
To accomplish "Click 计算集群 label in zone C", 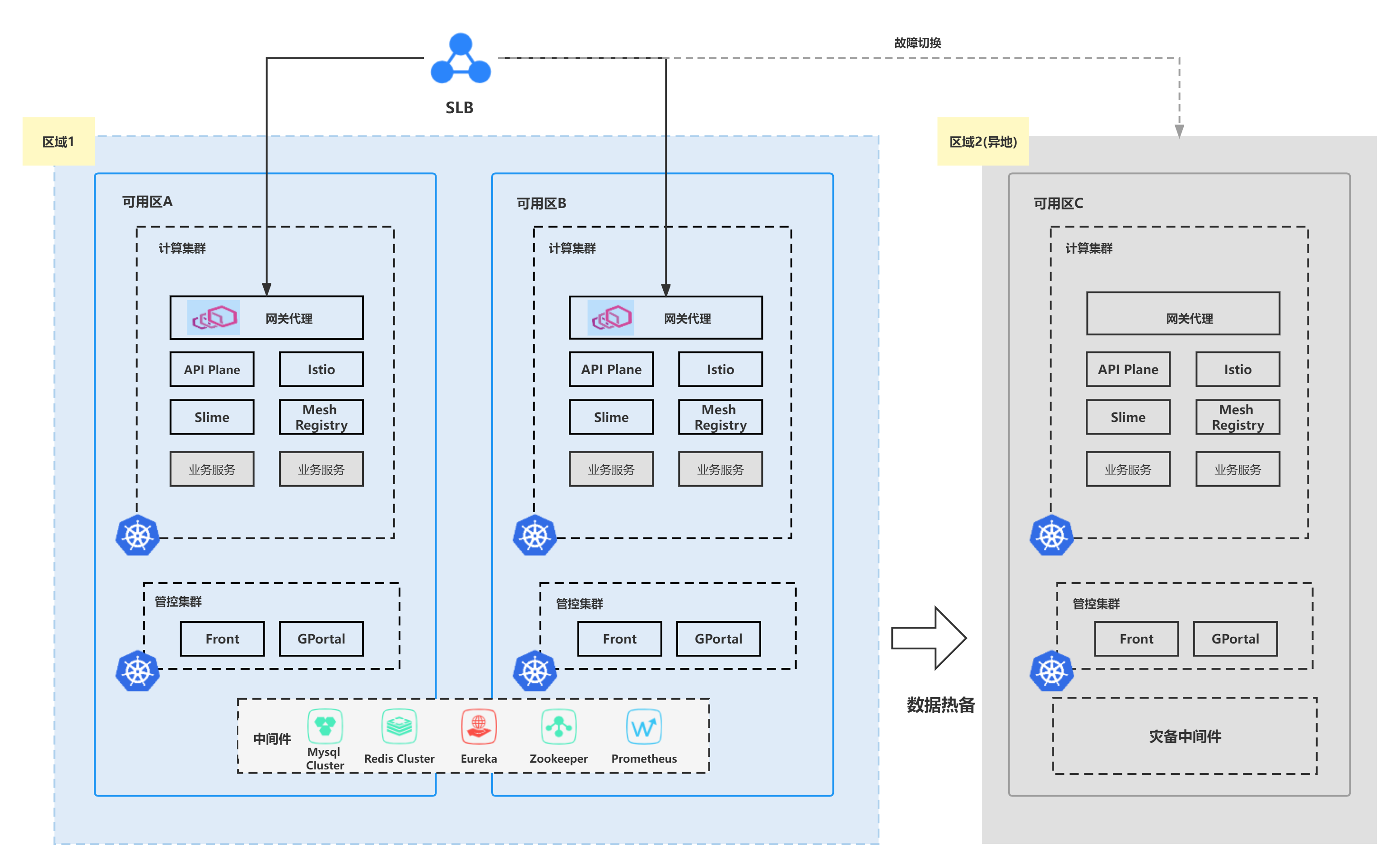I will (x=1089, y=248).
